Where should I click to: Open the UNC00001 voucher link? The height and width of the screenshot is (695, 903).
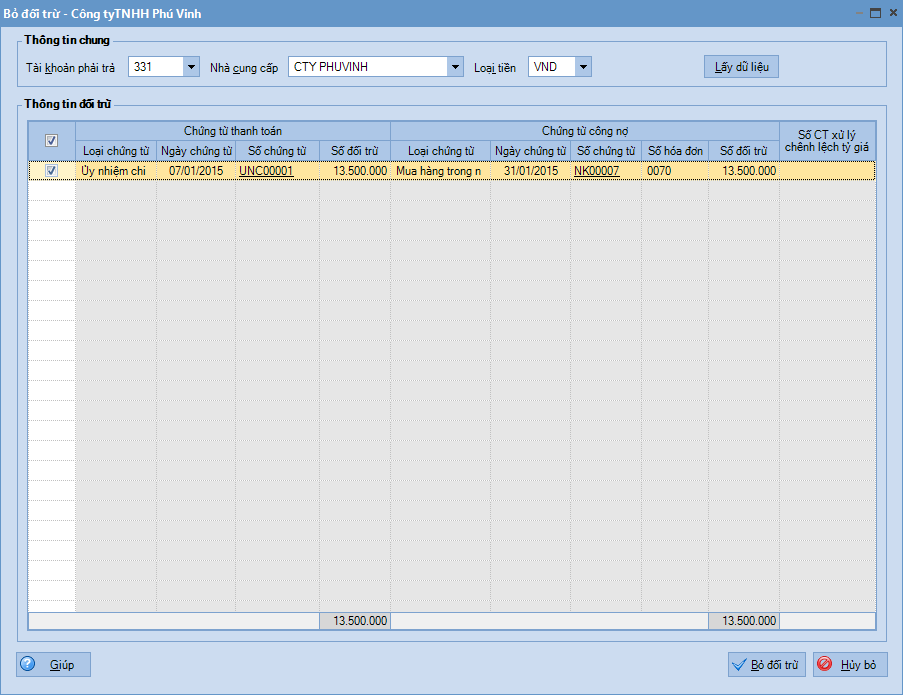(266, 171)
